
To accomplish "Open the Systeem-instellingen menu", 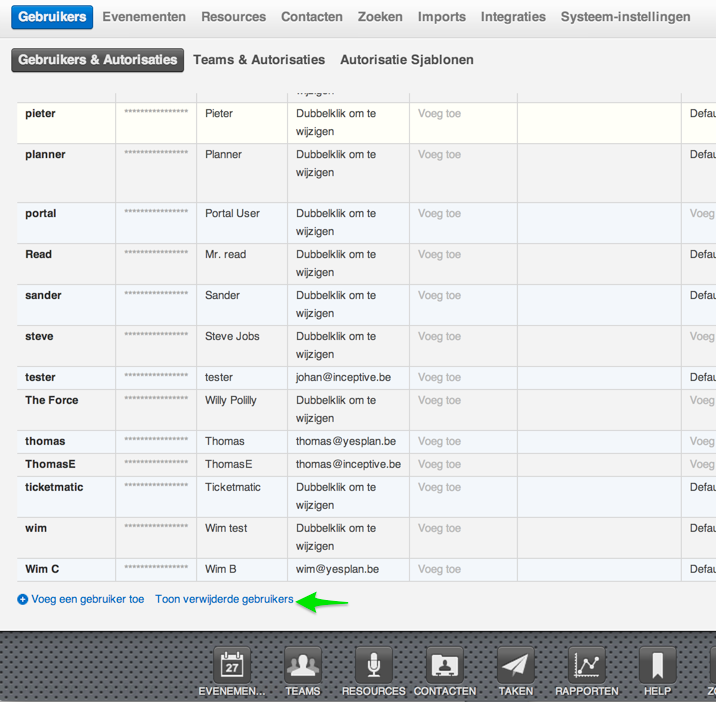I will pyautogui.click(x=625, y=17).
